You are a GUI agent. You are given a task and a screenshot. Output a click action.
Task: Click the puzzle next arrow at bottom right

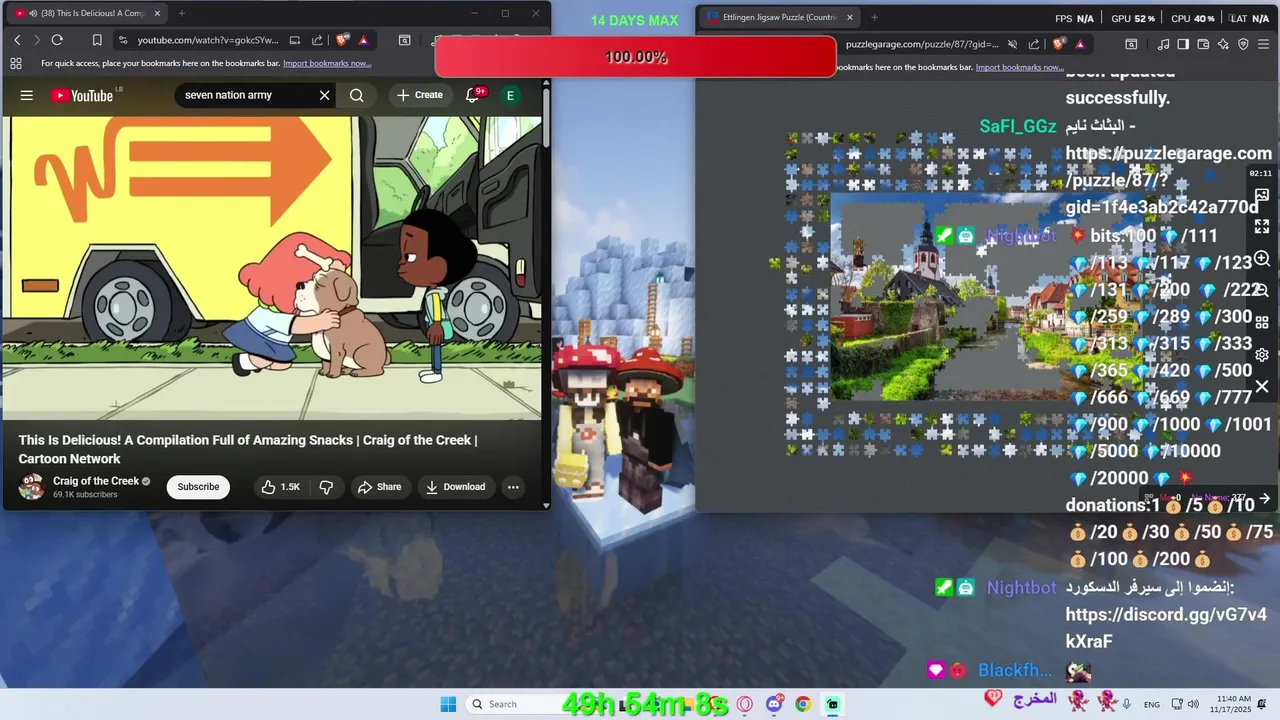point(1264,498)
